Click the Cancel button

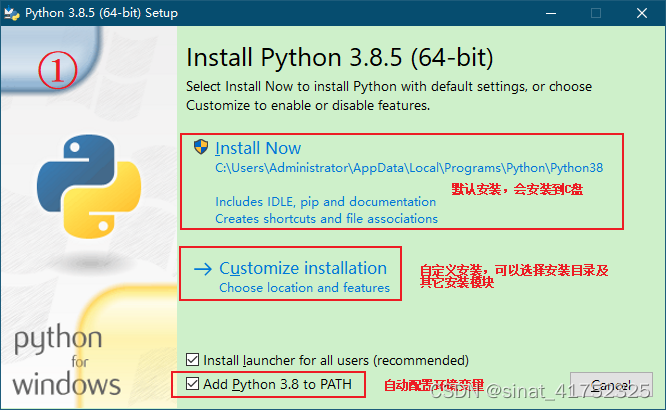pos(611,385)
